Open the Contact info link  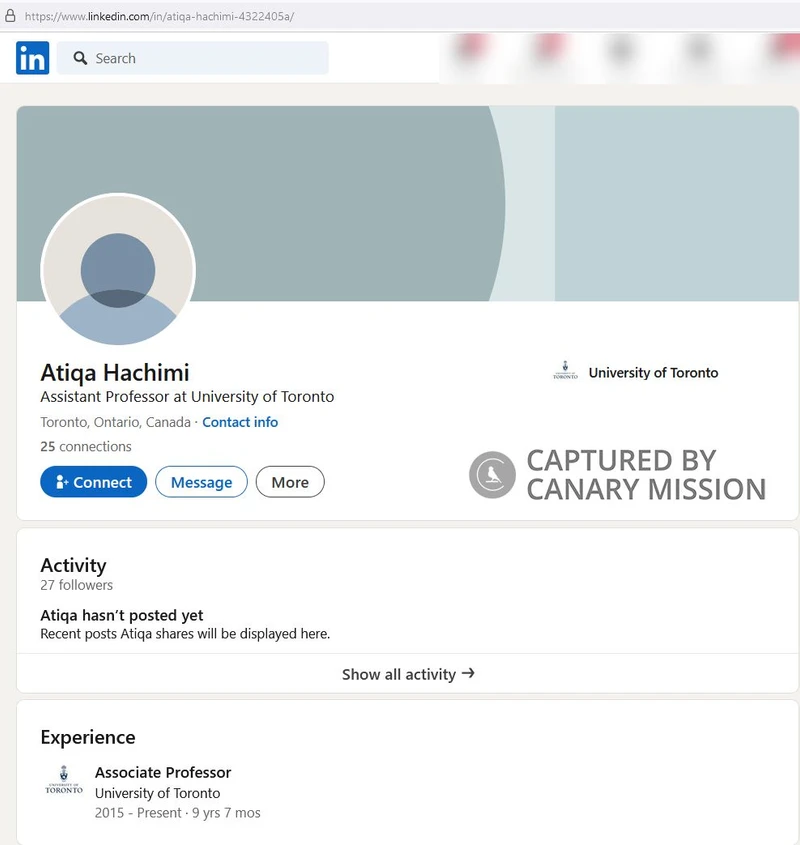pos(240,422)
